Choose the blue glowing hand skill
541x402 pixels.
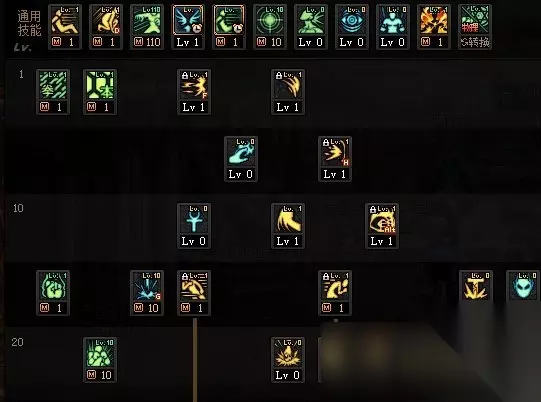[x=241, y=159]
